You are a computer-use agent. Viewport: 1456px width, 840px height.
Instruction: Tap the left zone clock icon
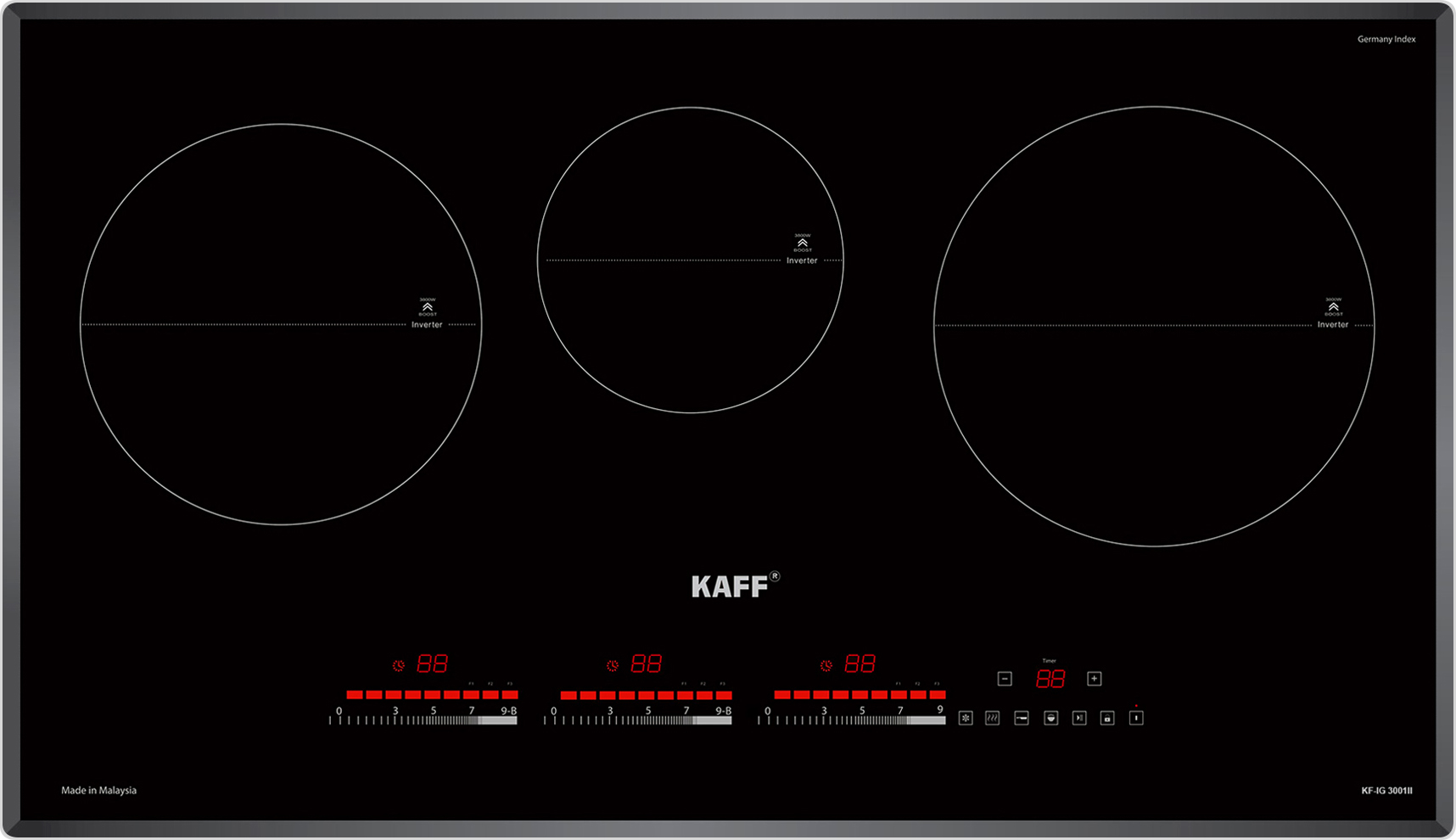coord(399,665)
